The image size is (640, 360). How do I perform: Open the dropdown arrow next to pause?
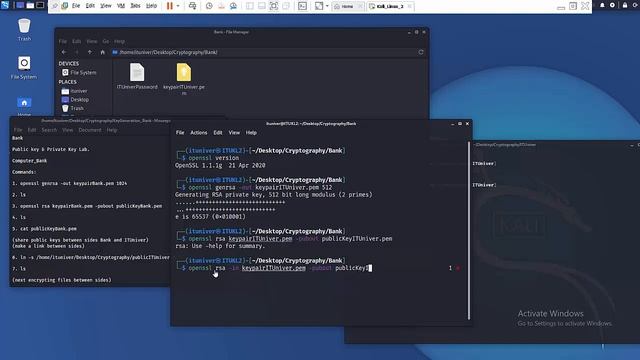(x=178, y=6)
